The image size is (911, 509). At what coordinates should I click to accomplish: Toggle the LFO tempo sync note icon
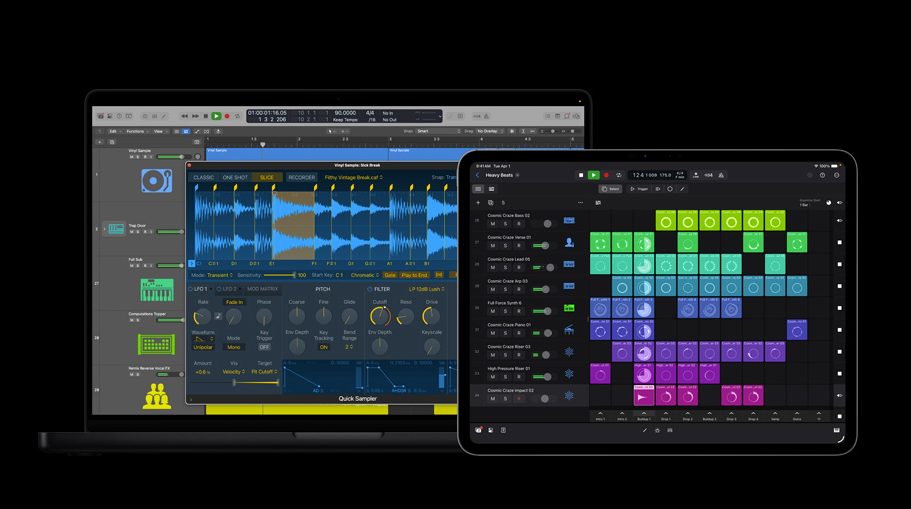[x=218, y=316]
